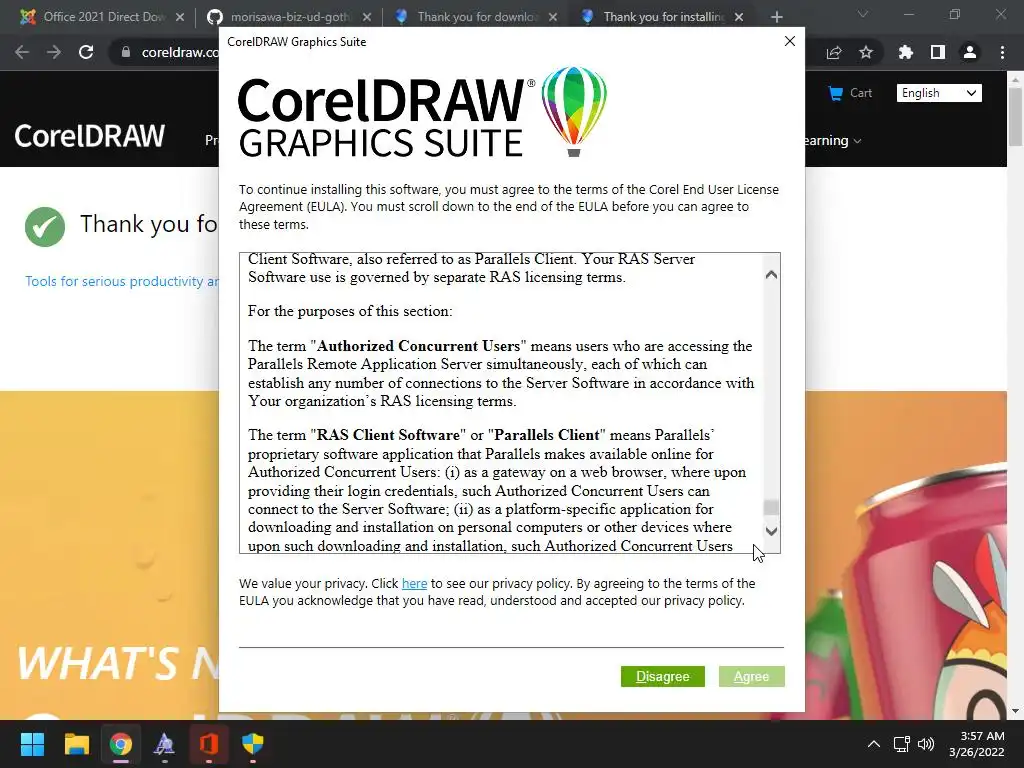Screen dimensions: 1024x768
Task: Open the privacy policy 'here' link
Action: (x=414, y=583)
